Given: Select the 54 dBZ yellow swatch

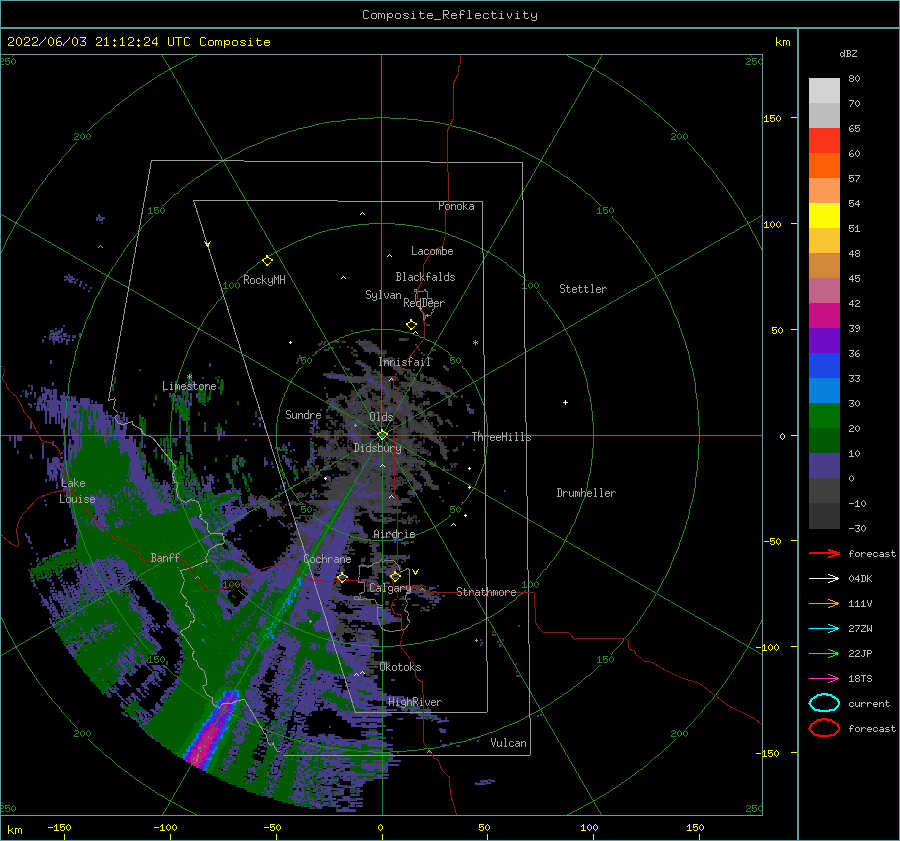Looking at the screenshot, I should (x=824, y=215).
